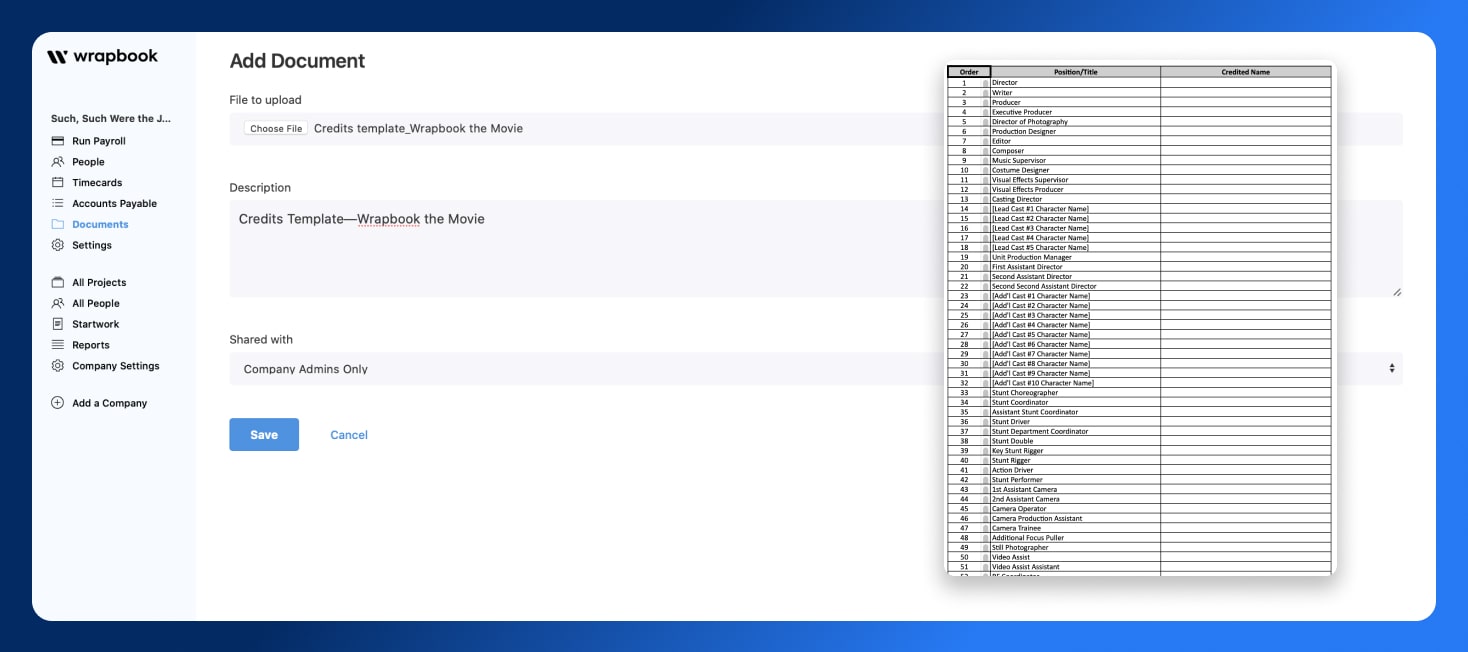Click the Wrapbook logo
The image size is (1468, 652).
coord(104,57)
